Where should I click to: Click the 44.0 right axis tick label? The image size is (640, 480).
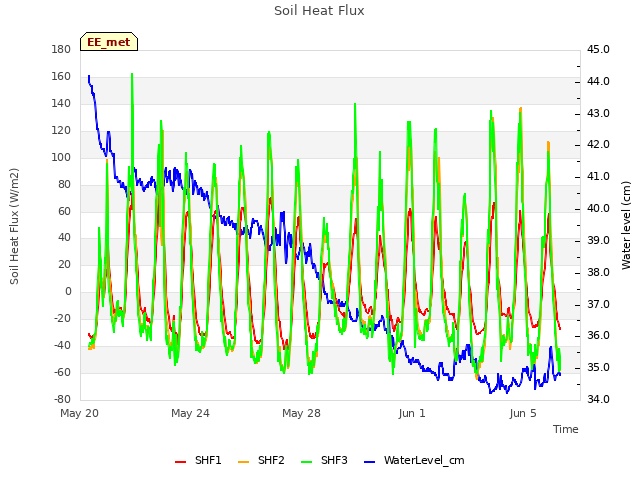click(598, 82)
